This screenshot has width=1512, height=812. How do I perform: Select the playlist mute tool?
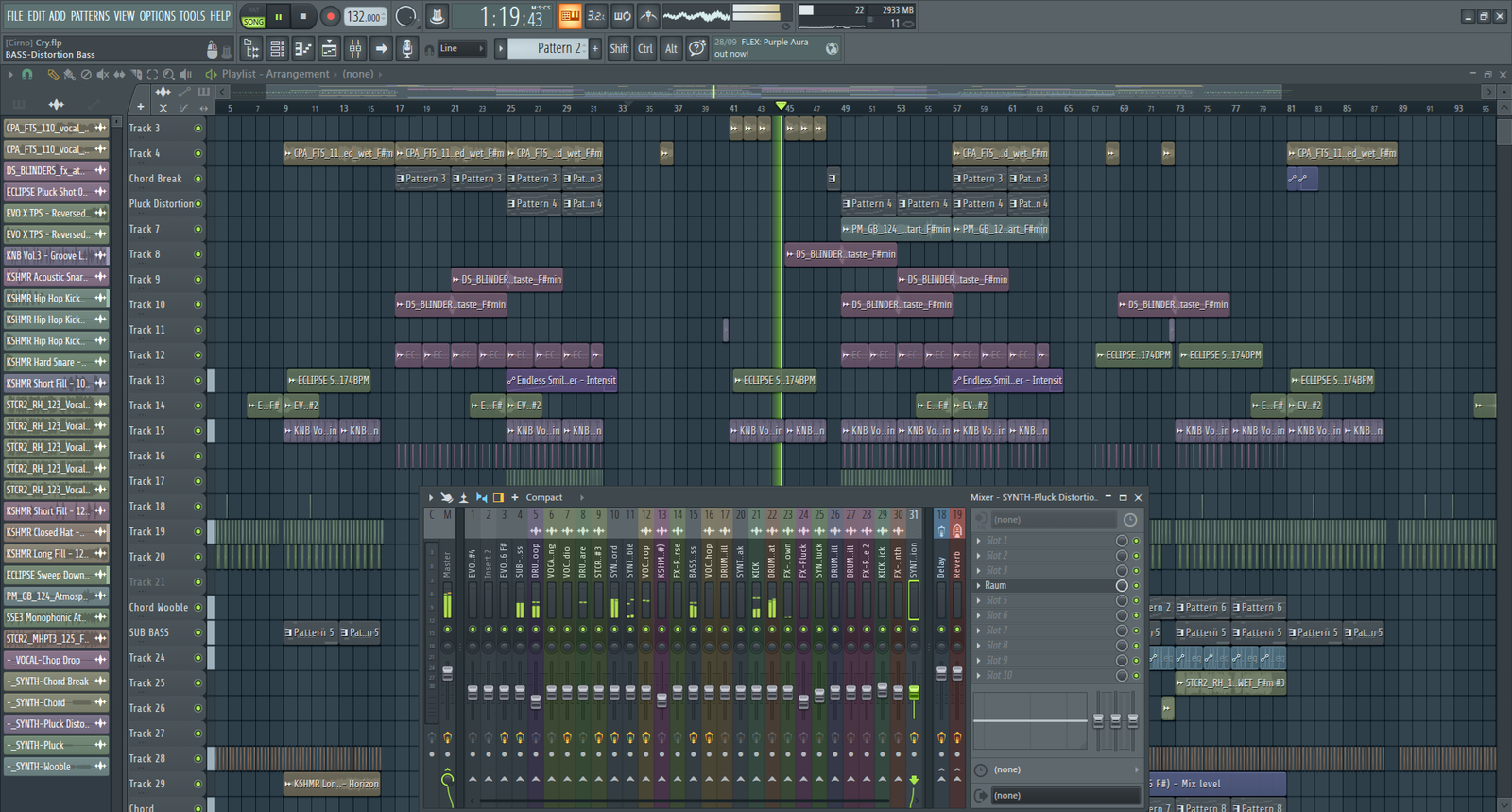tap(103, 74)
